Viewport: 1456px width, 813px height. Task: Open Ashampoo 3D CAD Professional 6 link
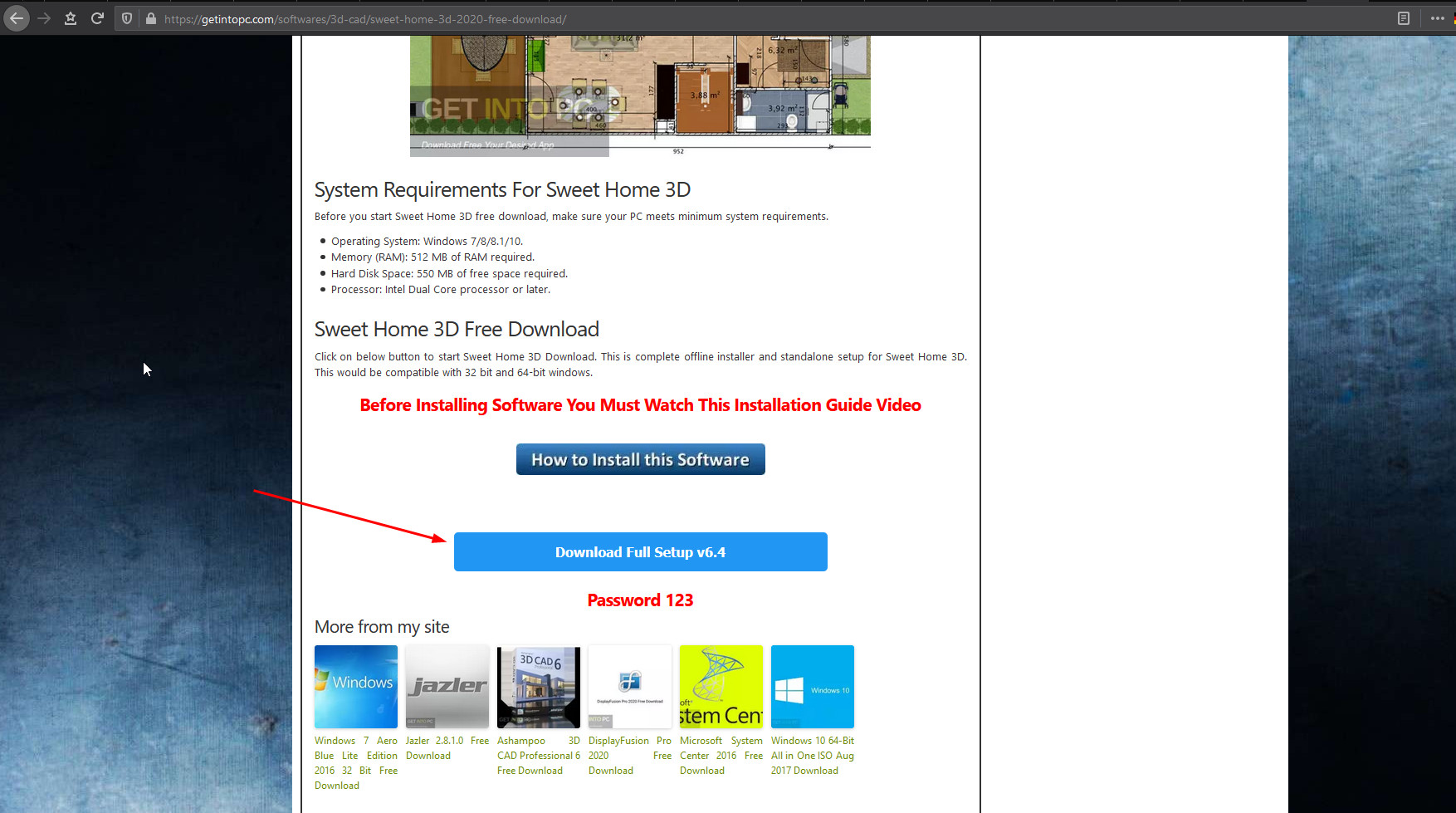pyautogui.click(x=539, y=756)
